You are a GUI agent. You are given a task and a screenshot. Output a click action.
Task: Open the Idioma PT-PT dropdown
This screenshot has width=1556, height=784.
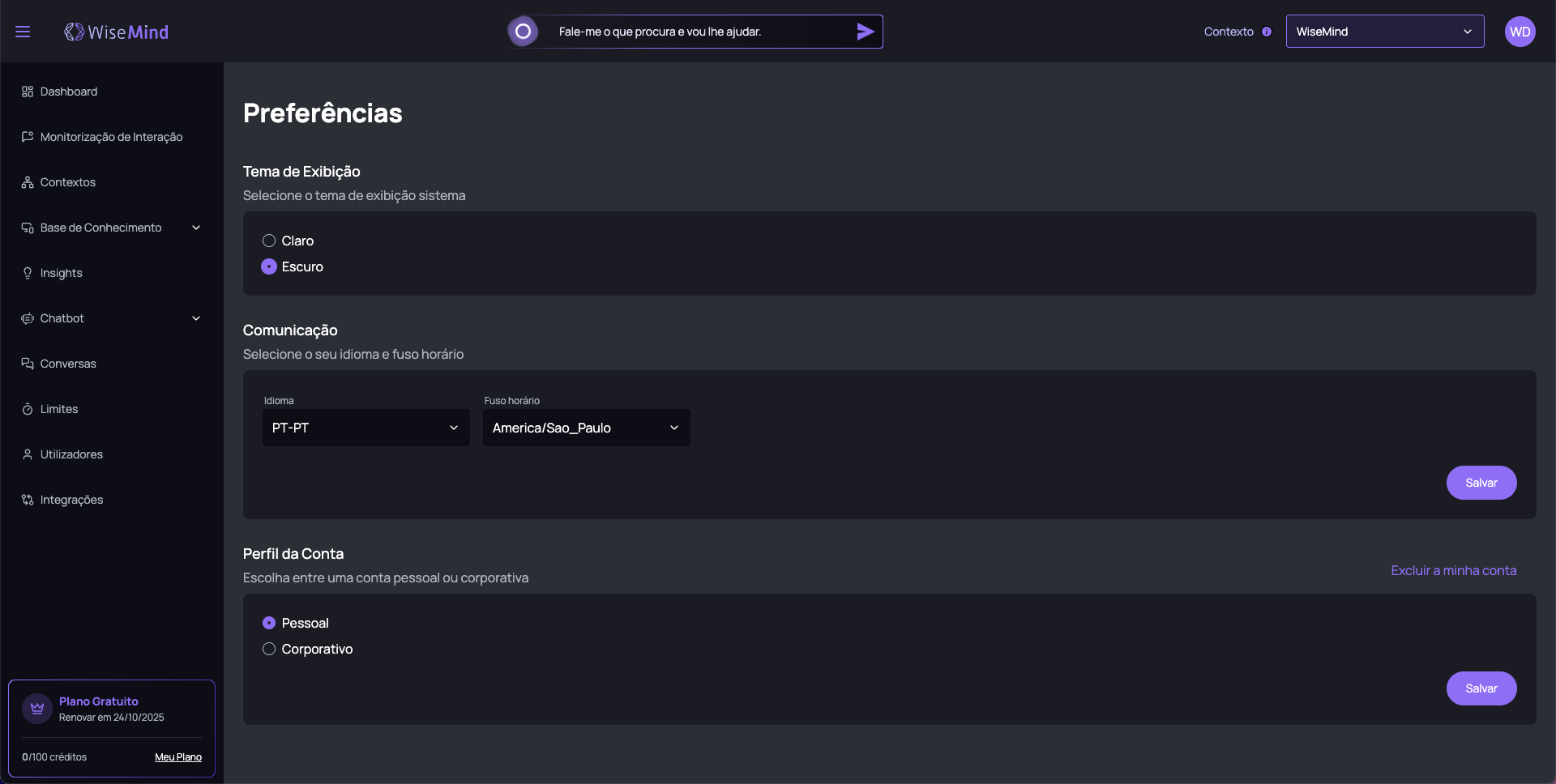(365, 428)
